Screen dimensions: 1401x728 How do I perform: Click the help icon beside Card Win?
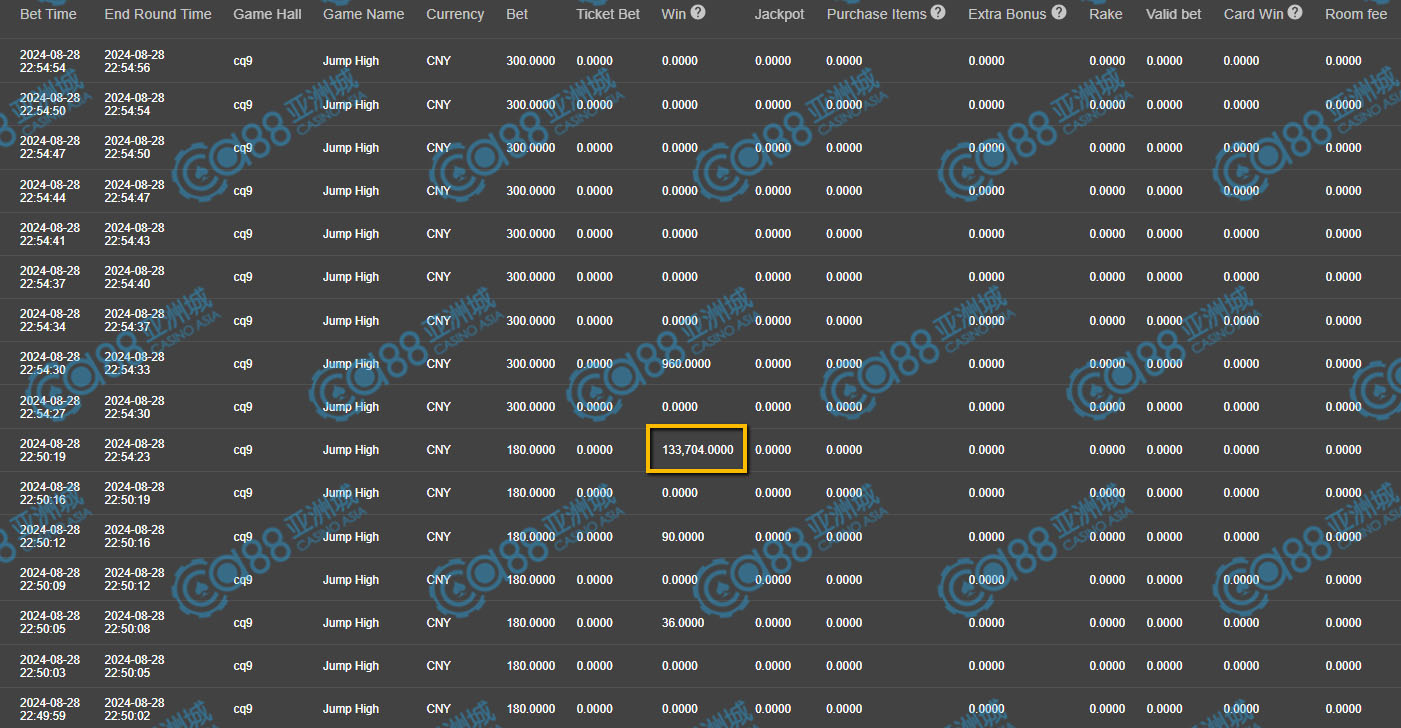1296,13
